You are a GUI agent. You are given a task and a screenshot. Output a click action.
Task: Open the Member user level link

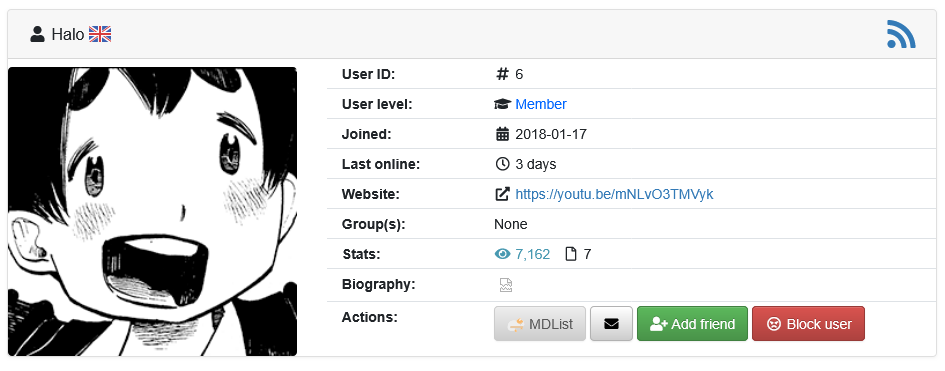click(x=541, y=104)
